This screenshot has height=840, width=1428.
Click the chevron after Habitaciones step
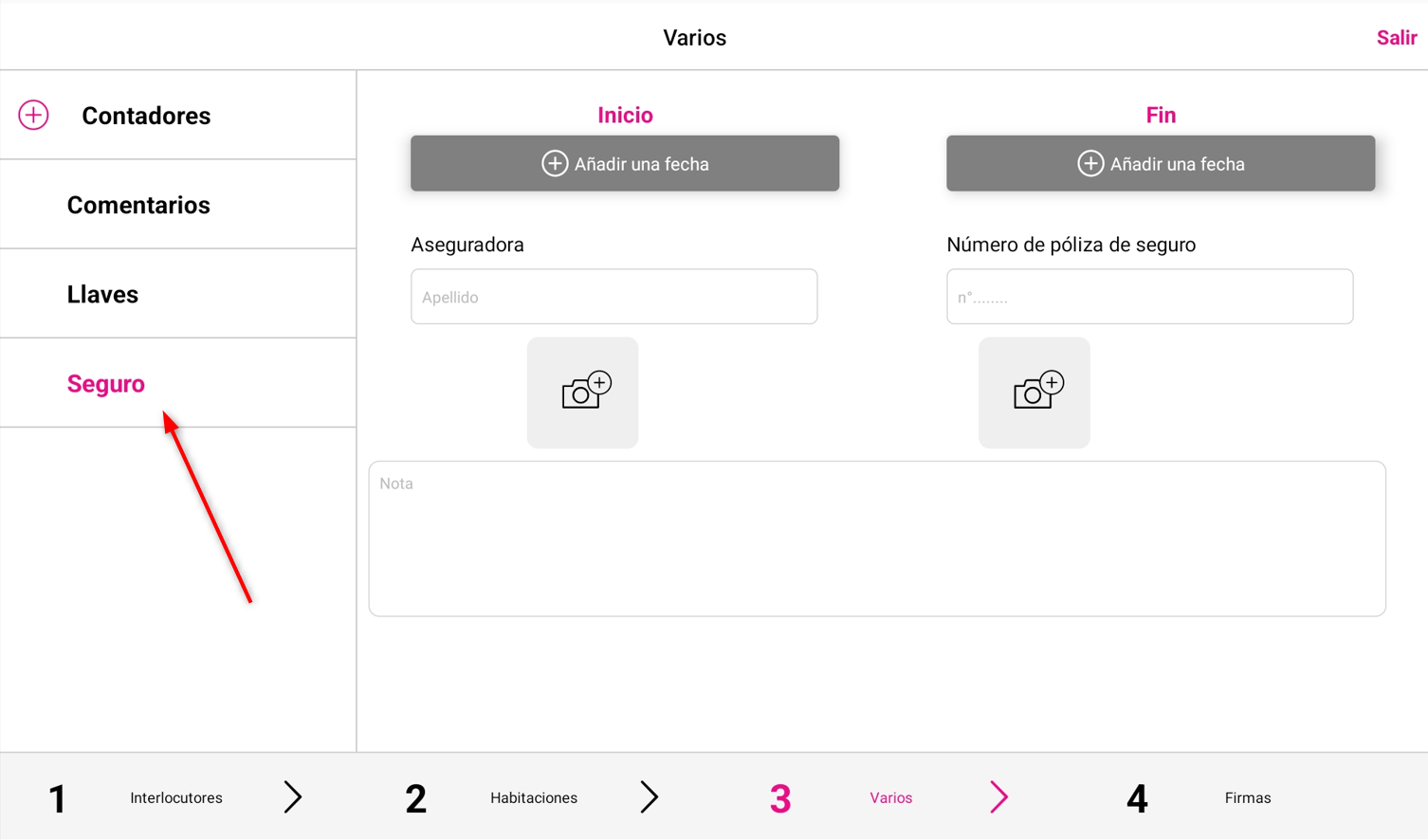click(x=650, y=797)
